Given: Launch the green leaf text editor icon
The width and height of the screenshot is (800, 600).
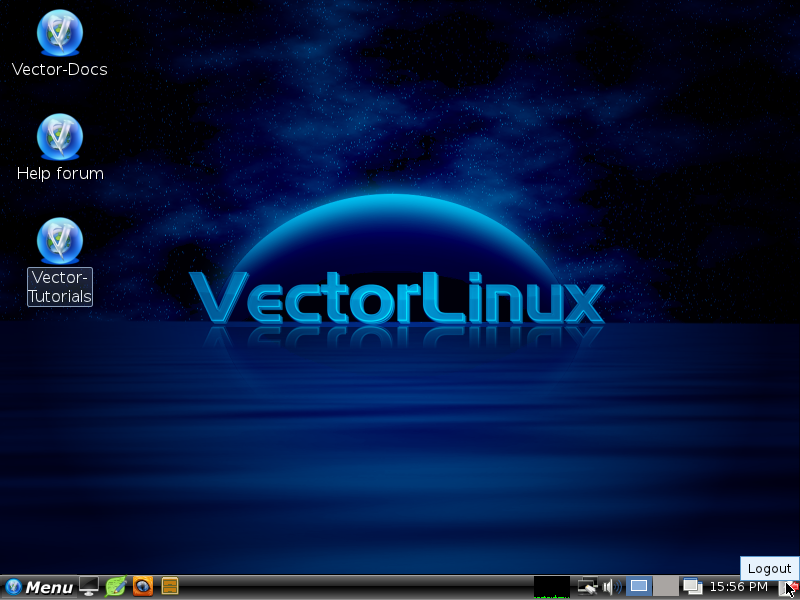Looking at the screenshot, I should click(x=116, y=586).
